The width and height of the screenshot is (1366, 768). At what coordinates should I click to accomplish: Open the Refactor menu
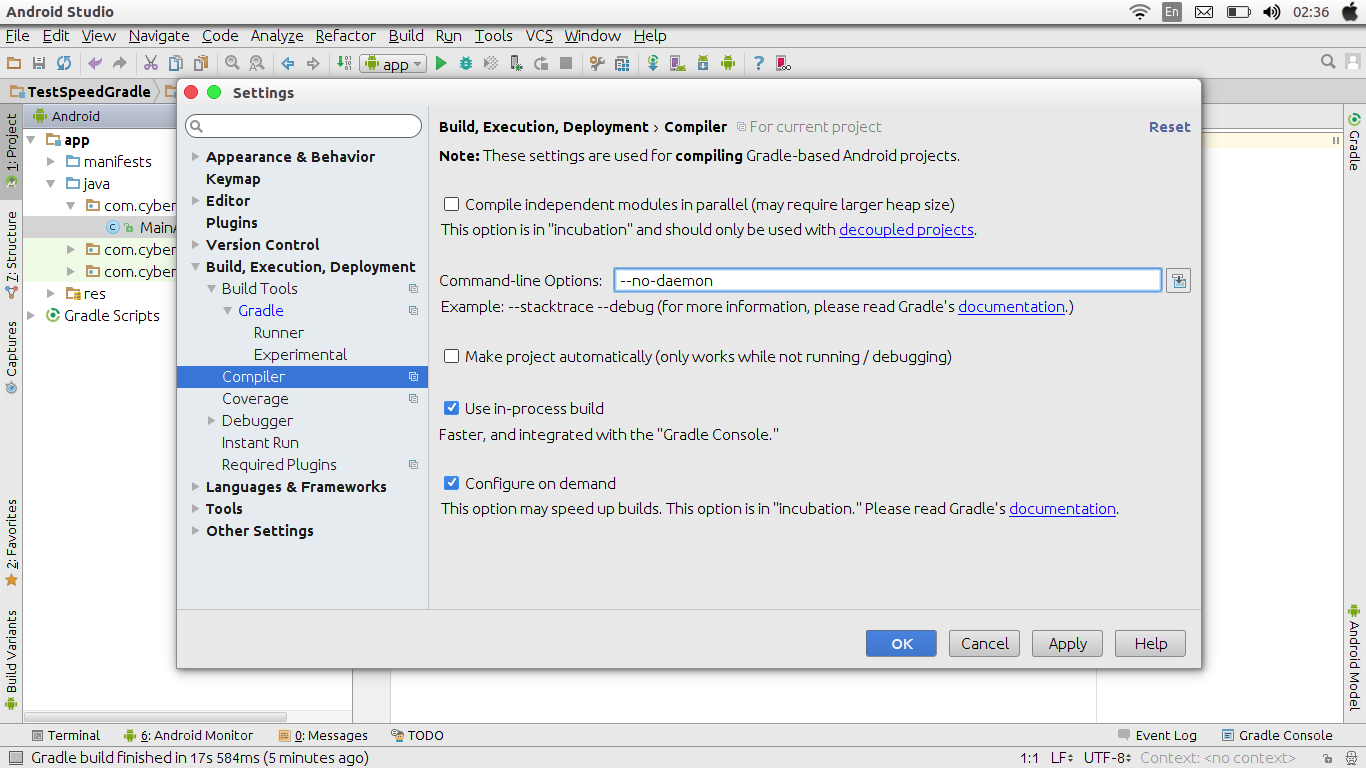click(346, 36)
